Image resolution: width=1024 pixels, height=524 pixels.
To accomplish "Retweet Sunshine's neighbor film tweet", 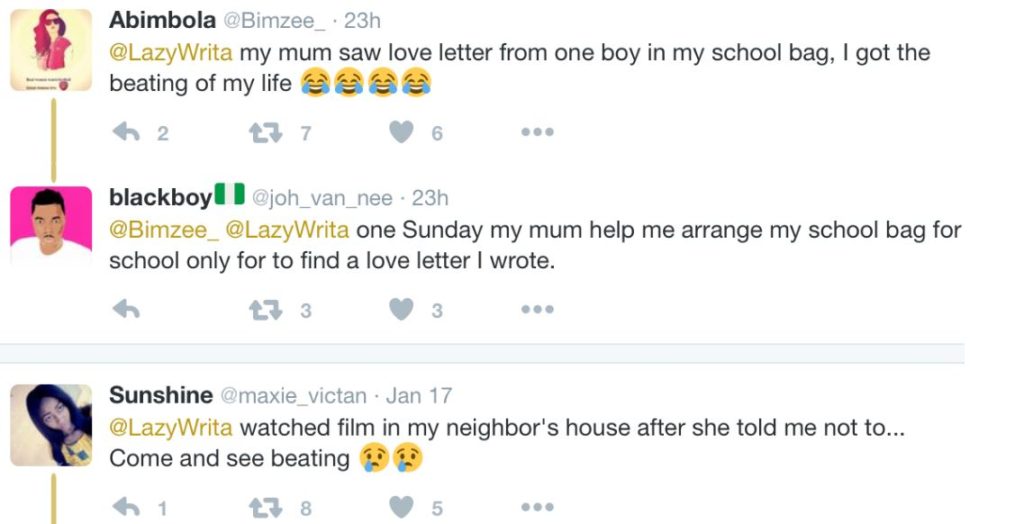I will 265,508.
